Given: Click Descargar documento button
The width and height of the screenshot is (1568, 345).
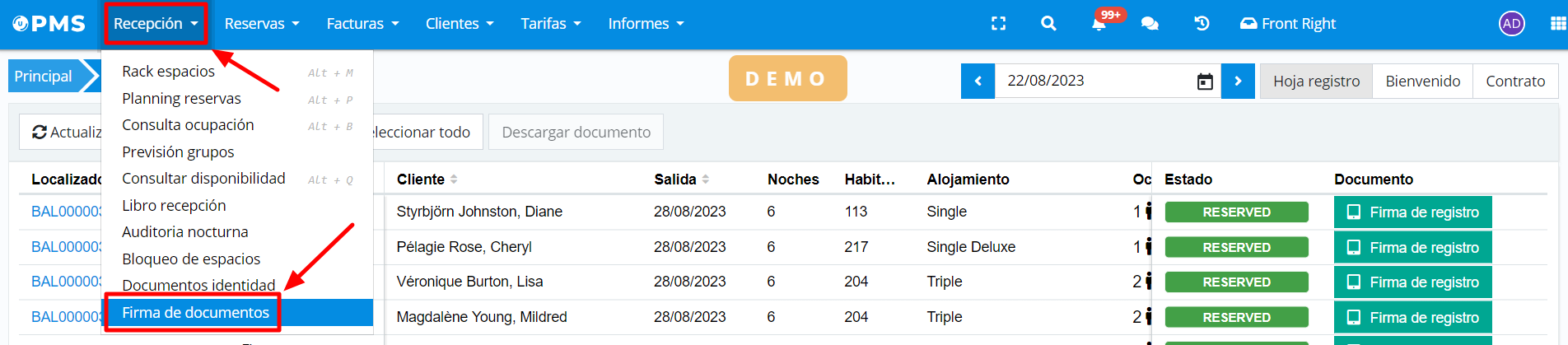Looking at the screenshot, I should [x=576, y=133].
